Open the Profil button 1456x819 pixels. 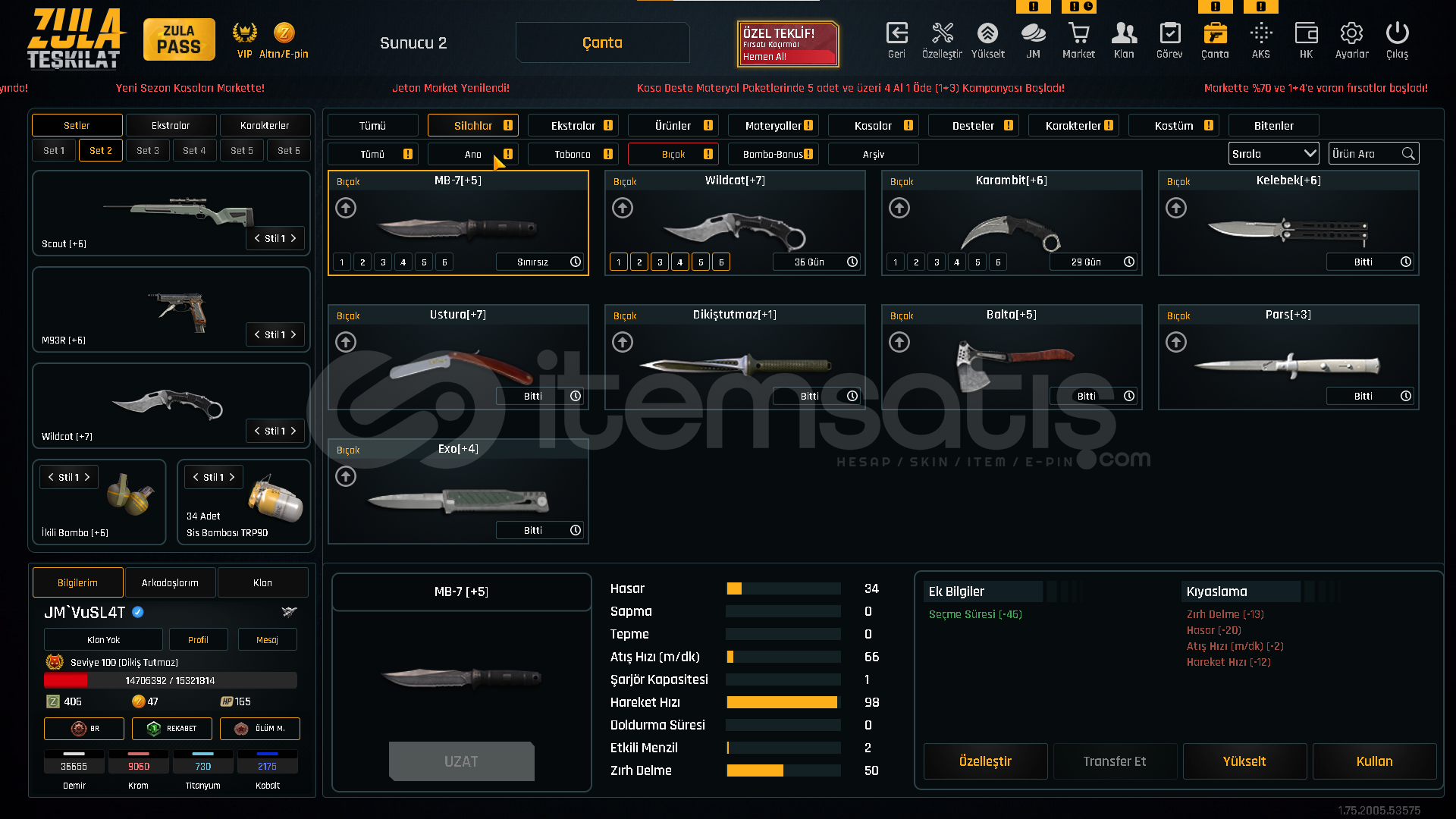(198, 639)
